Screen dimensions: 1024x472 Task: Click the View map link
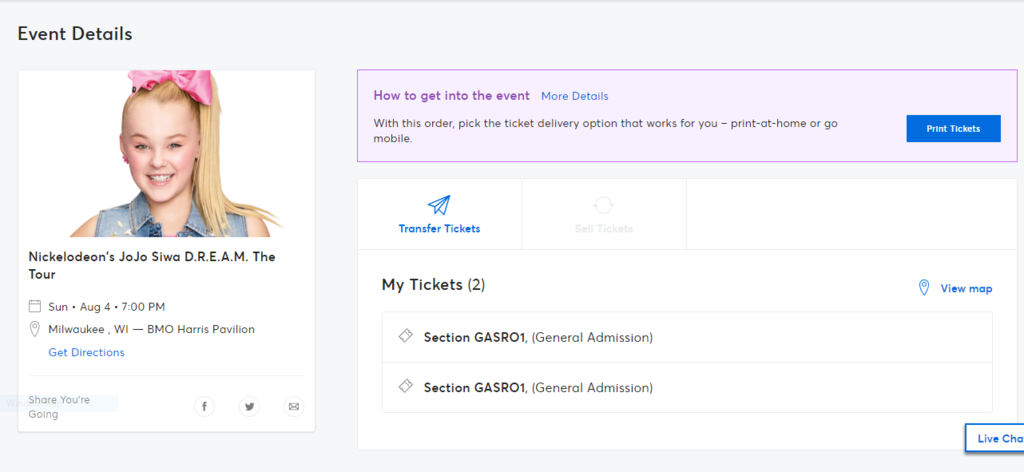tap(966, 288)
